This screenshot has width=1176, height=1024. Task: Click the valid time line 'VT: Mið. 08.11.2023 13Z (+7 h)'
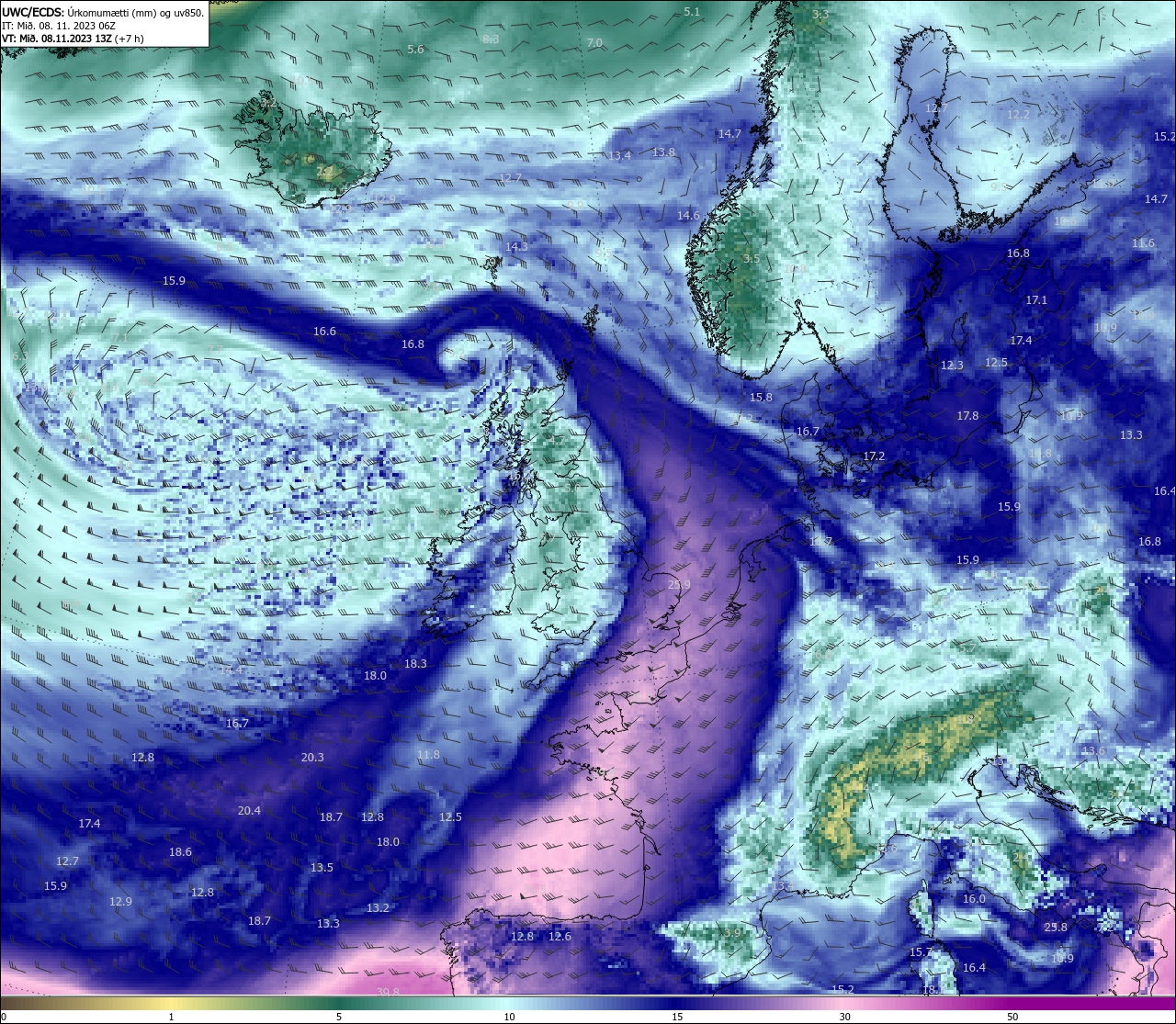pyautogui.click(x=73, y=39)
